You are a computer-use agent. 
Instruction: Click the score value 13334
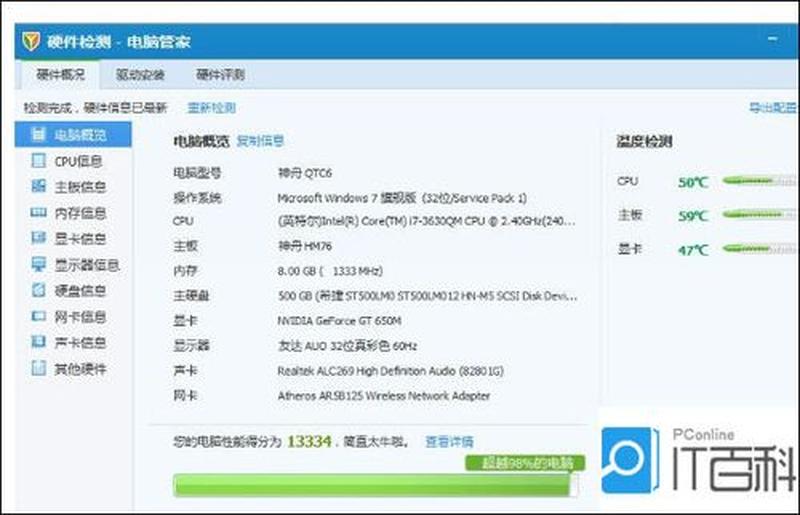309,442
